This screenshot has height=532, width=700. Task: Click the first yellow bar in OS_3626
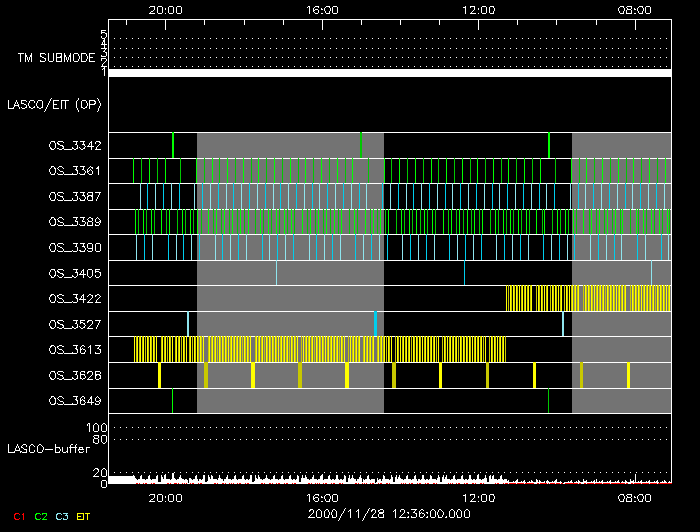[x=159, y=375]
